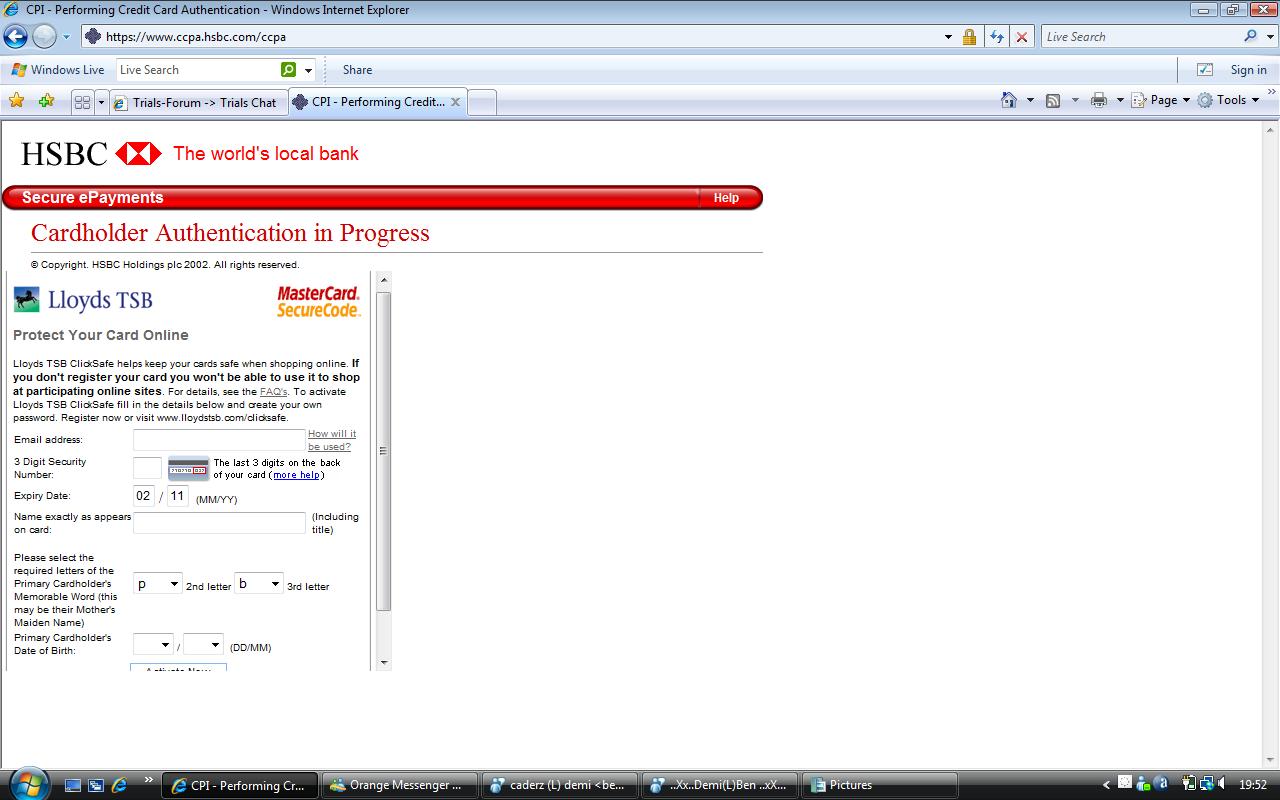Screen dimensions: 1280x800
Task: Click the Help button on Secure ePayments bar
Action: [x=726, y=198]
